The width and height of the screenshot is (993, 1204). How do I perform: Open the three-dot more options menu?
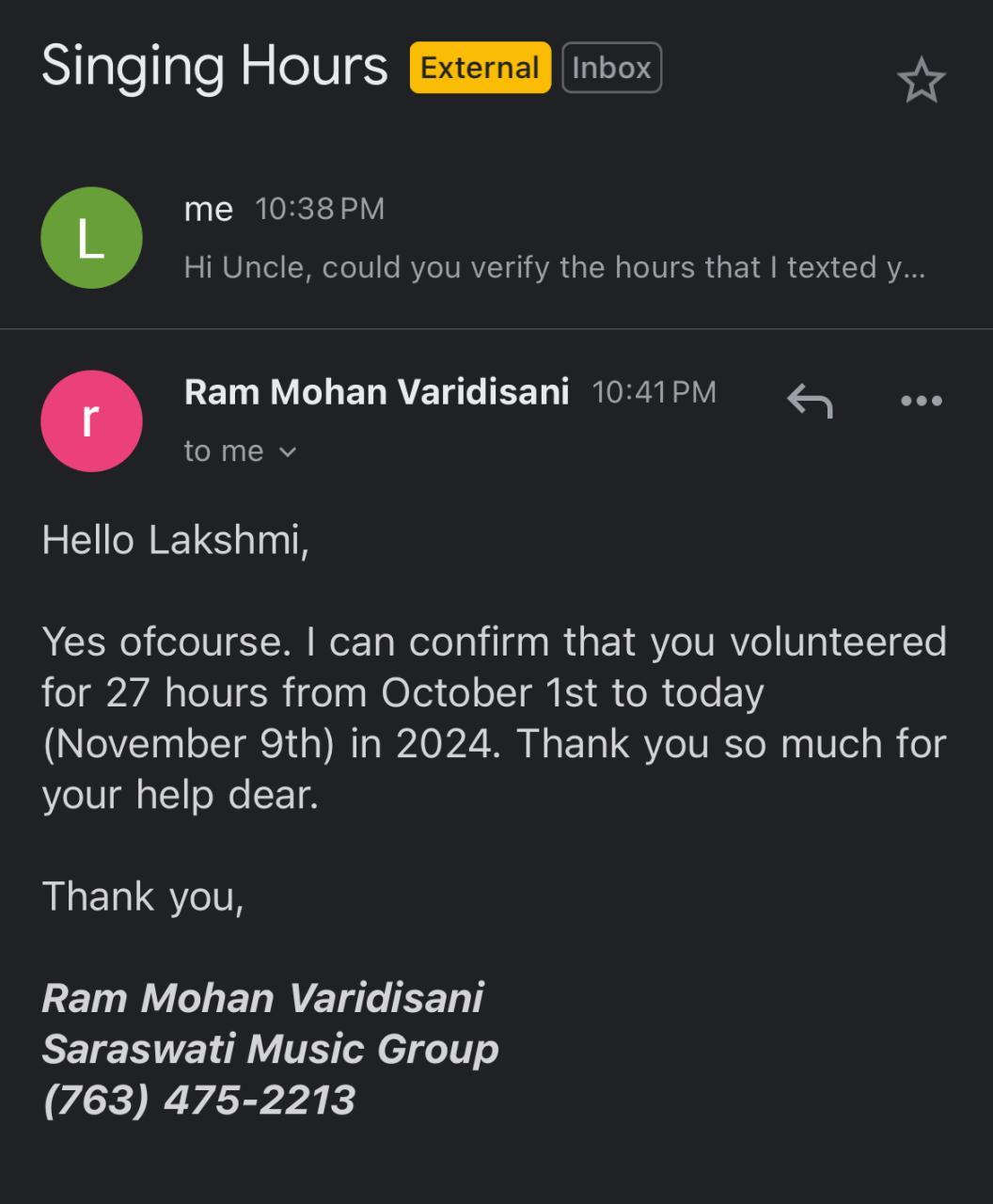click(921, 401)
